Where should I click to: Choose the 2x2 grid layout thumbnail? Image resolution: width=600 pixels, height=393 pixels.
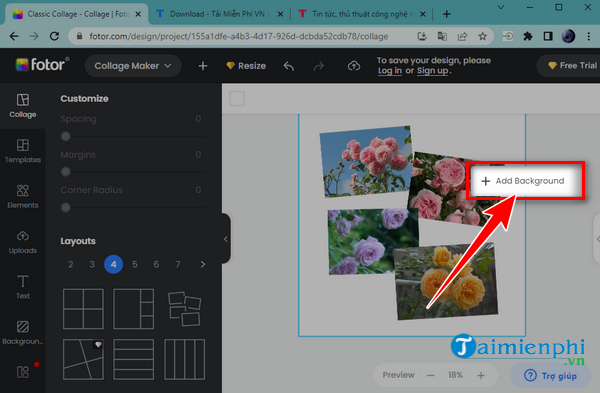click(x=83, y=309)
